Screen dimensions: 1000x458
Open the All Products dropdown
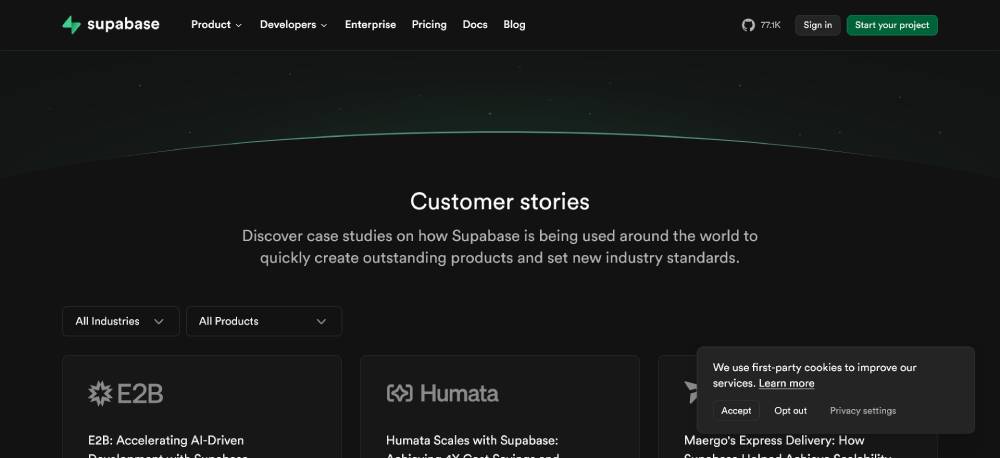tap(264, 321)
